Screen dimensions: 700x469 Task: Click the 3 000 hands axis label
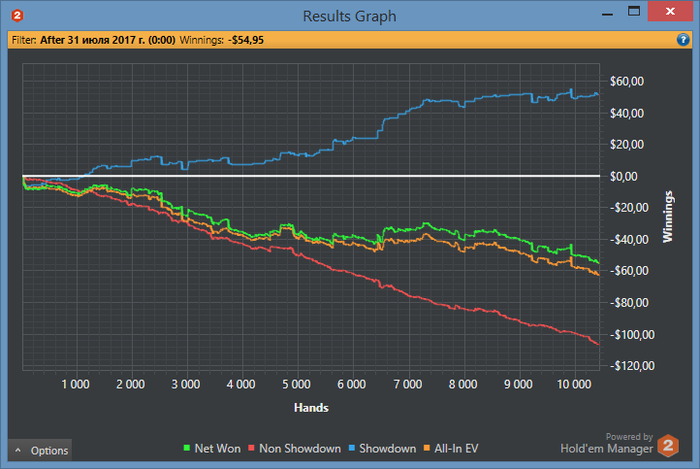186,384
